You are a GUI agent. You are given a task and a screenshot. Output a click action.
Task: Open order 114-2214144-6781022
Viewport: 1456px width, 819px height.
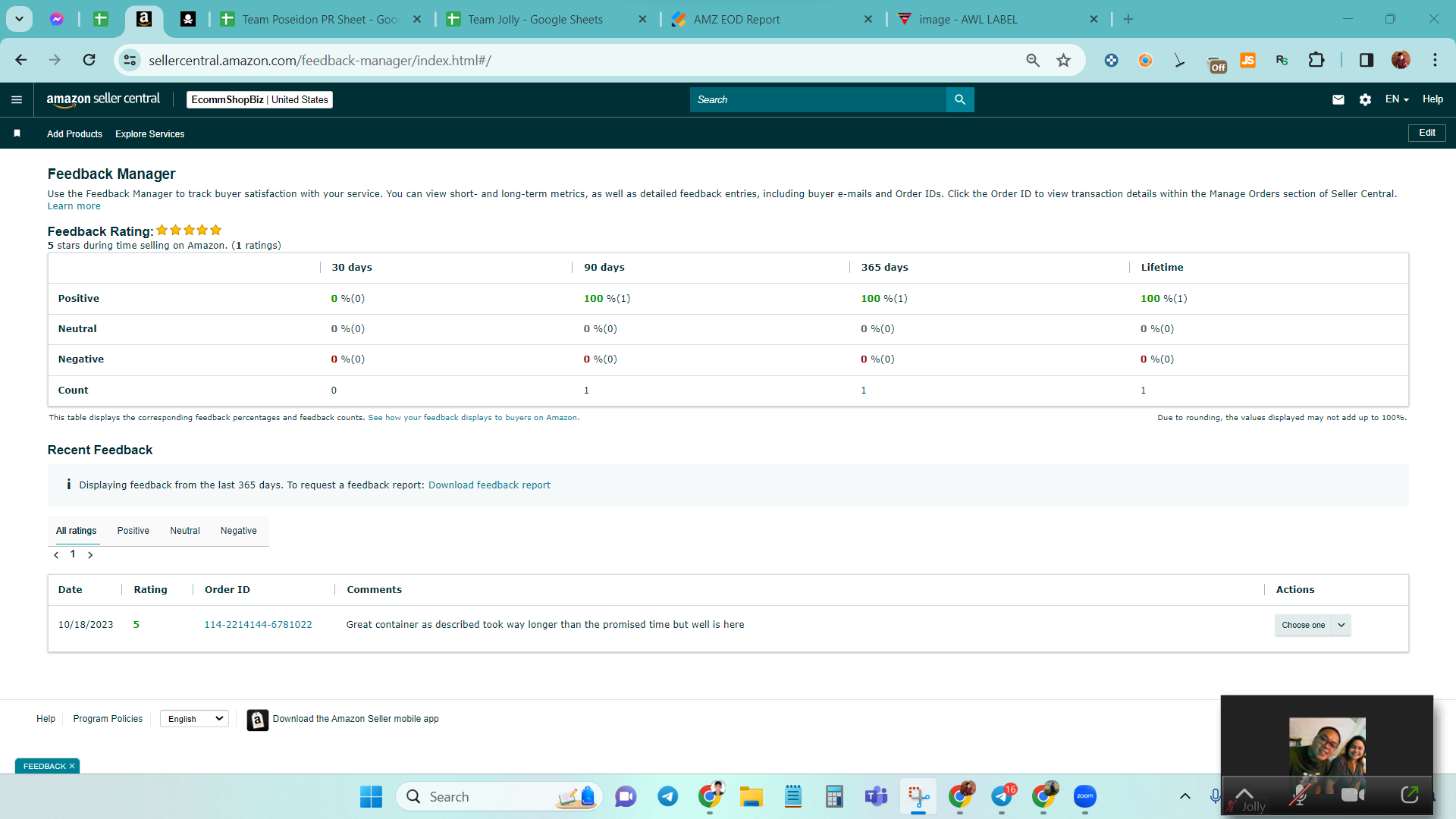pyautogui.click(x=258, y=625)
